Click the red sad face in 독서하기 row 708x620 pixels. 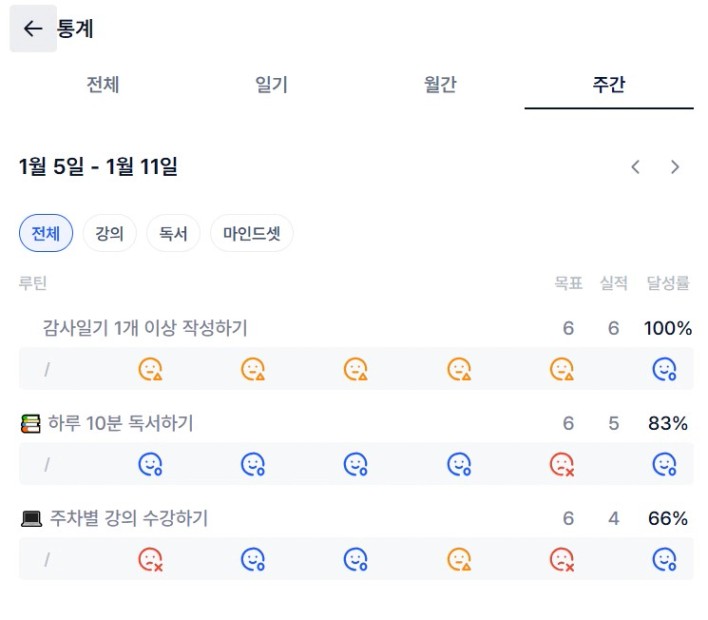562,464
